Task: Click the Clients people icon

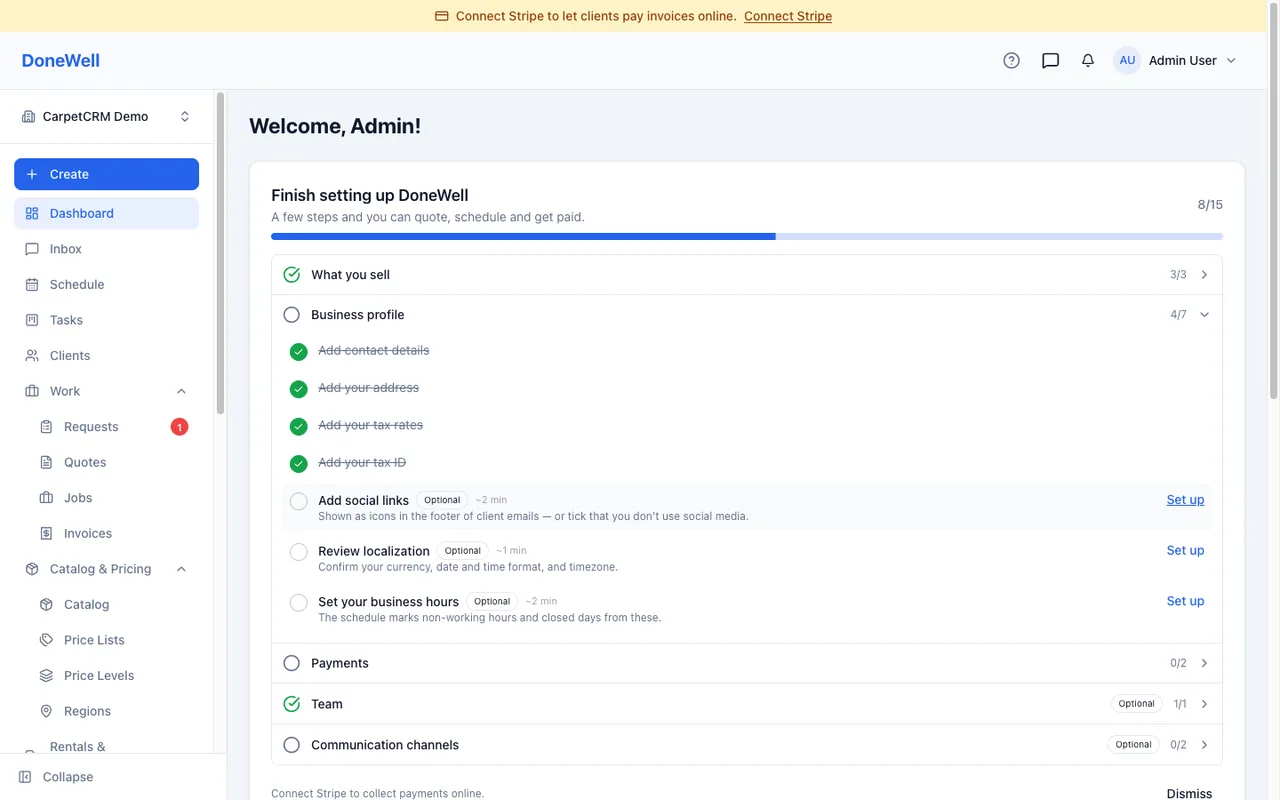Action: pyautogui.click(x=32, y=355)
